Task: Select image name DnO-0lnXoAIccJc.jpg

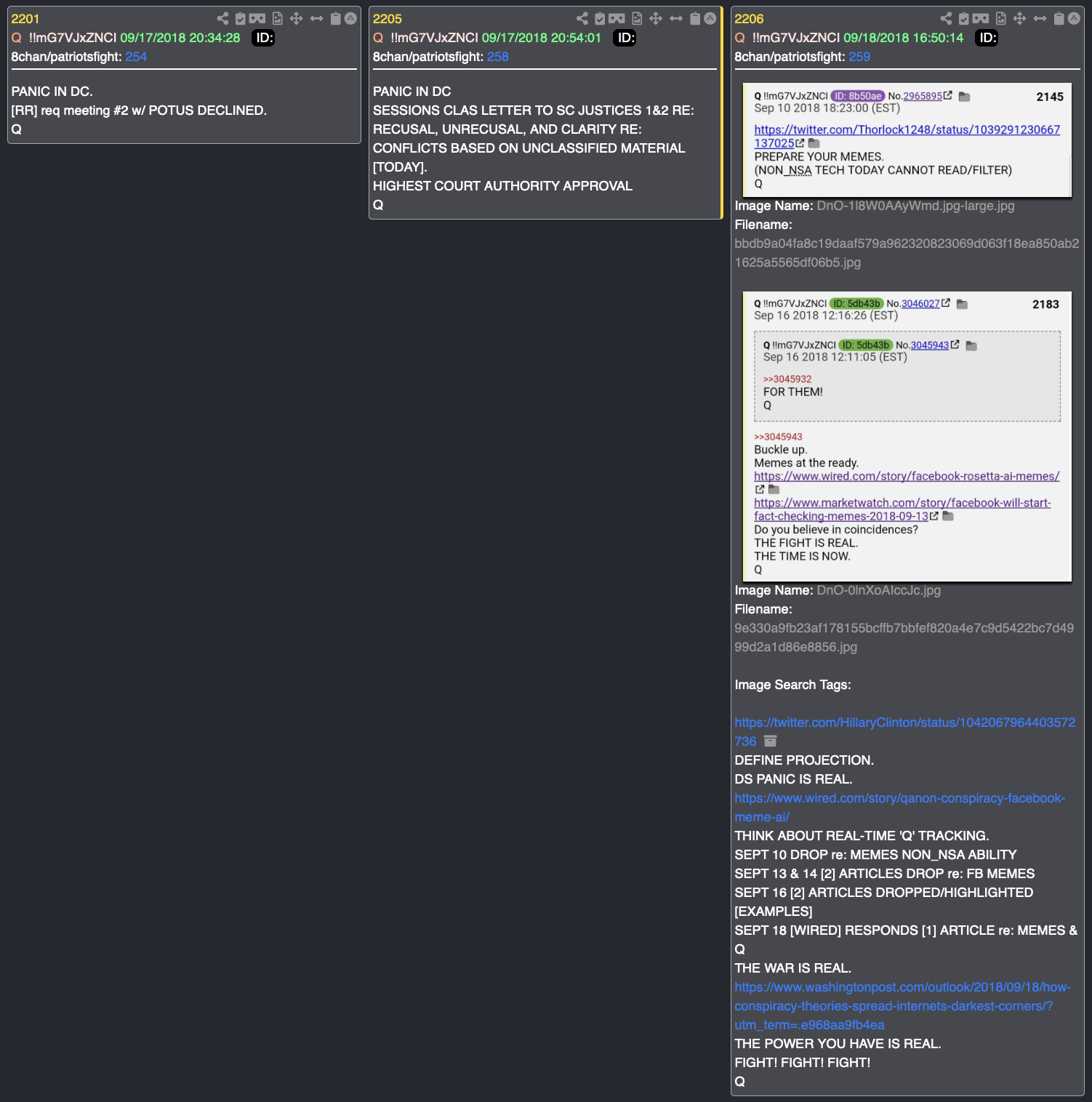Action: (878, 590)
